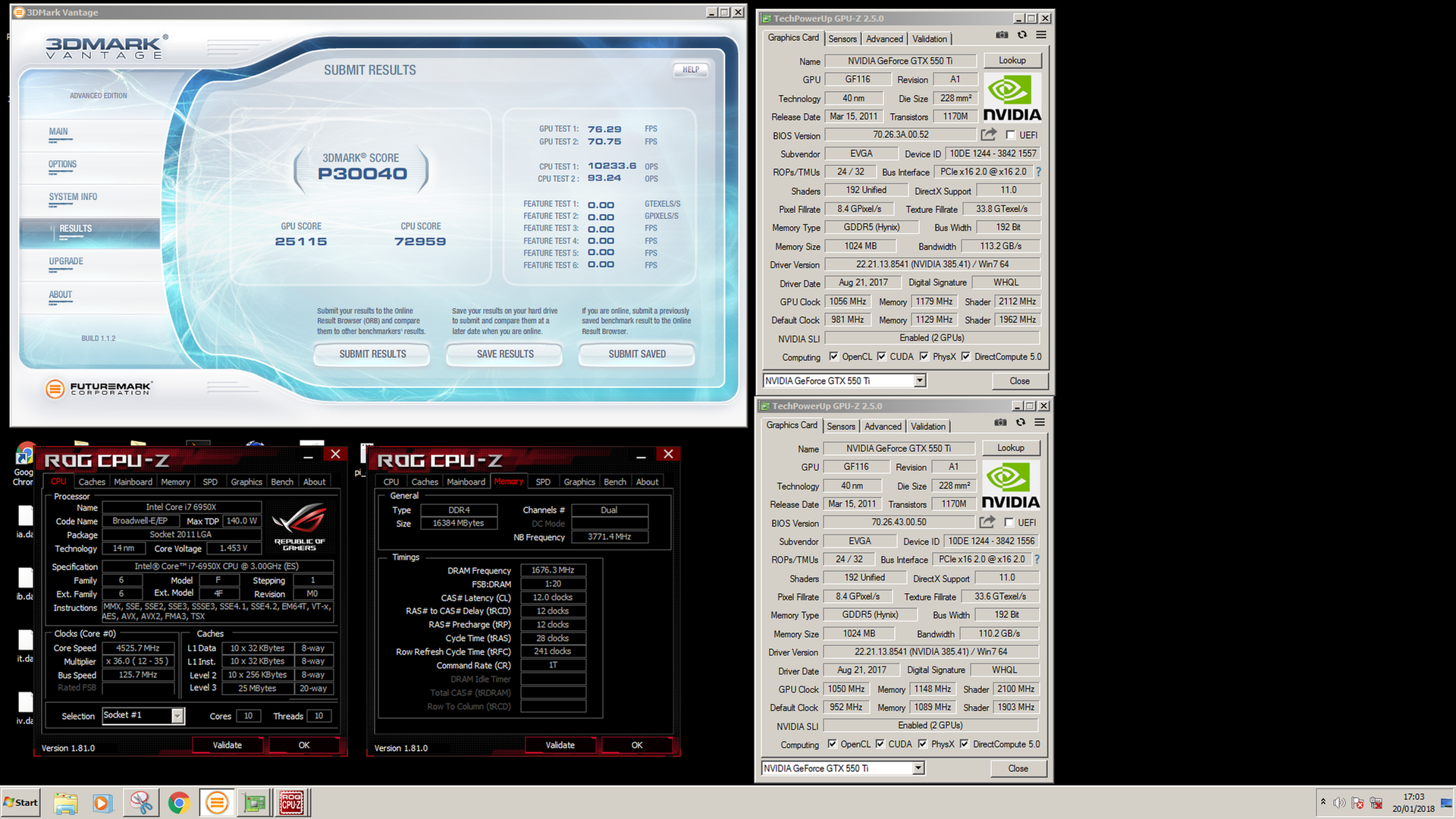Open 3DMark Help button
The image size is (1456, 819).
(691, 70)
